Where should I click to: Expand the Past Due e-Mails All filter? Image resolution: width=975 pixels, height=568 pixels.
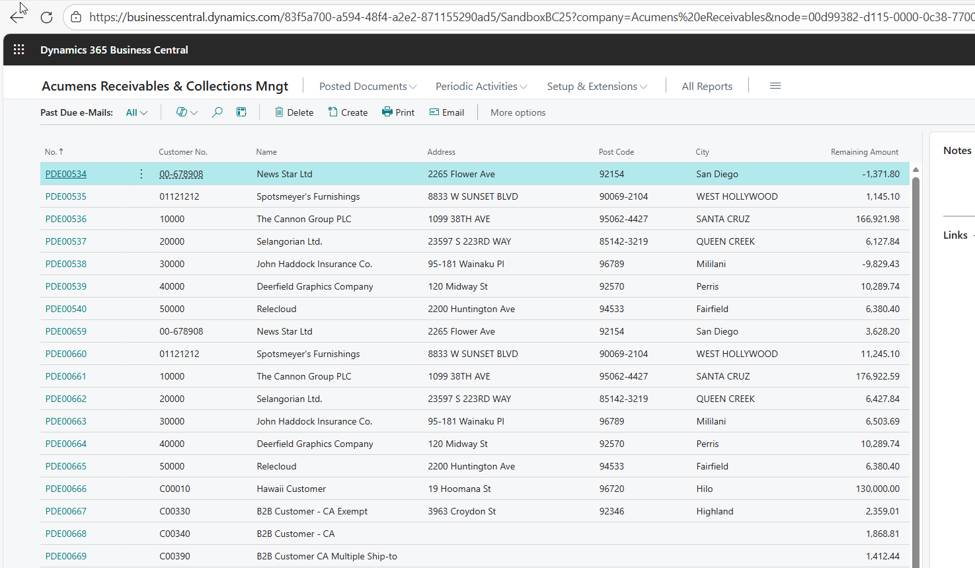136,113
